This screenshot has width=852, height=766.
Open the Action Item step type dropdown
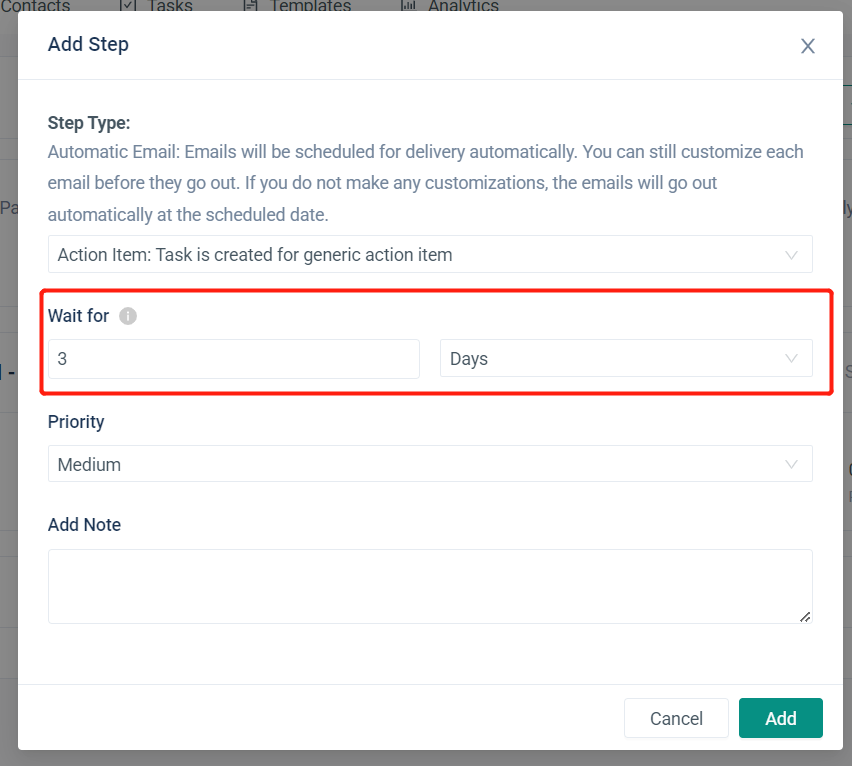[x=430, y=255]
